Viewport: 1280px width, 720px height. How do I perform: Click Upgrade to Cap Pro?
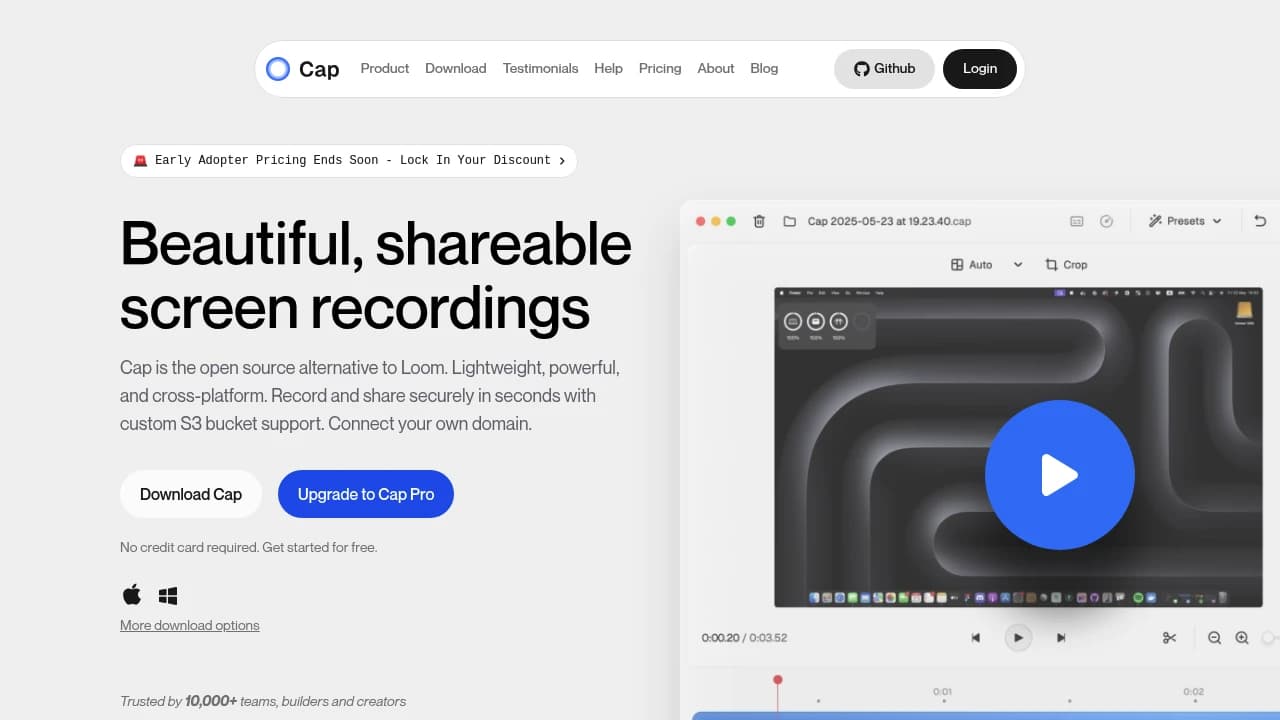coord(366,494)
